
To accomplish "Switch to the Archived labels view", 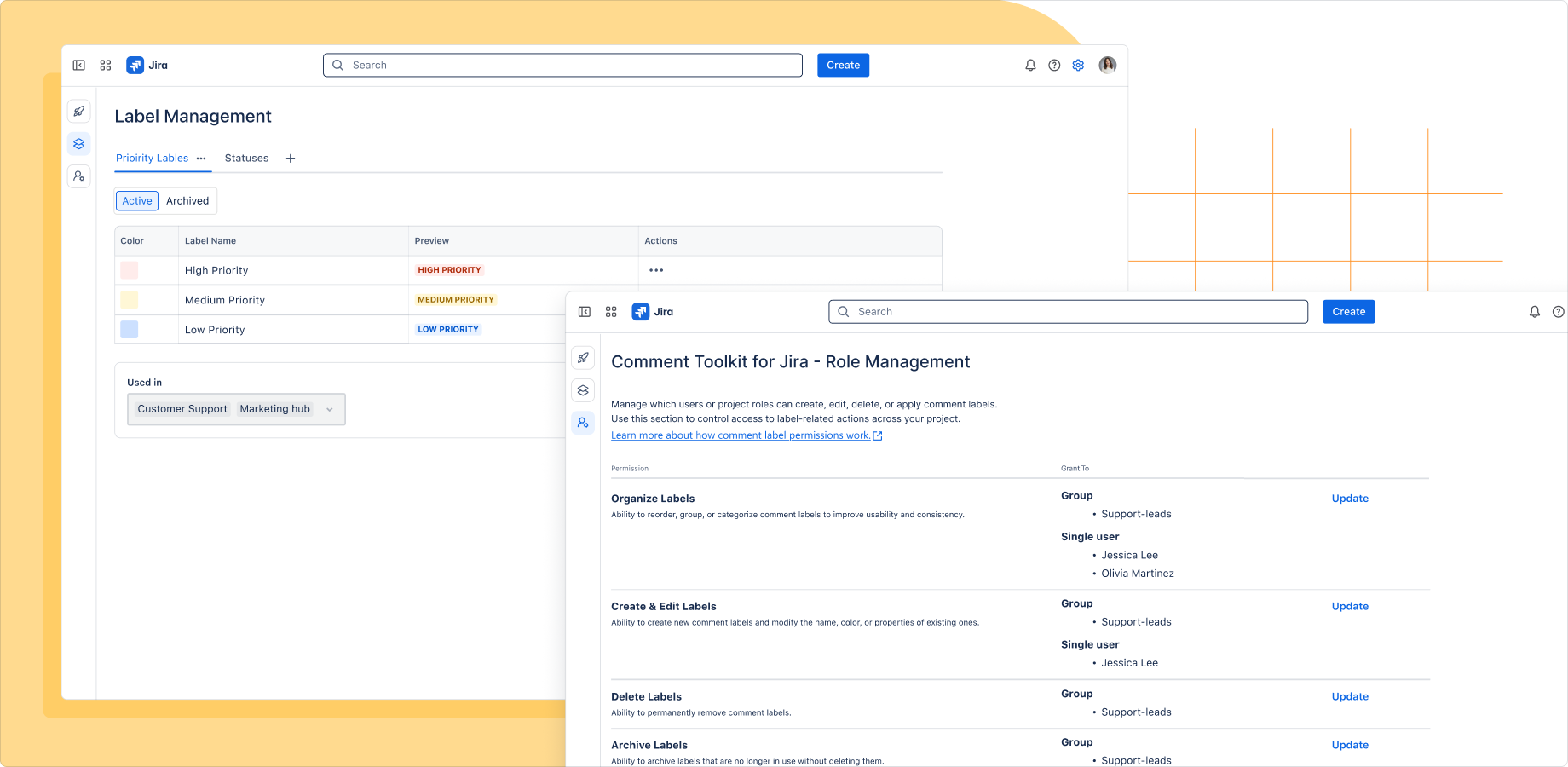I will [187, 200].
